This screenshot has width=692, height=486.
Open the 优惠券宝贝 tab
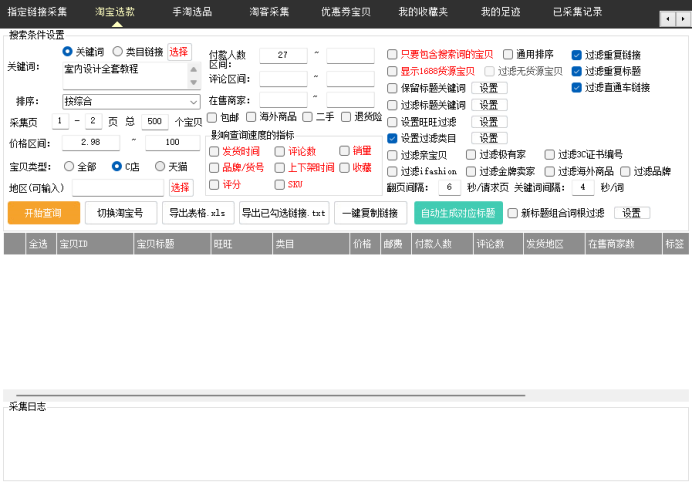pyautogui.click(x=345, y=12)
